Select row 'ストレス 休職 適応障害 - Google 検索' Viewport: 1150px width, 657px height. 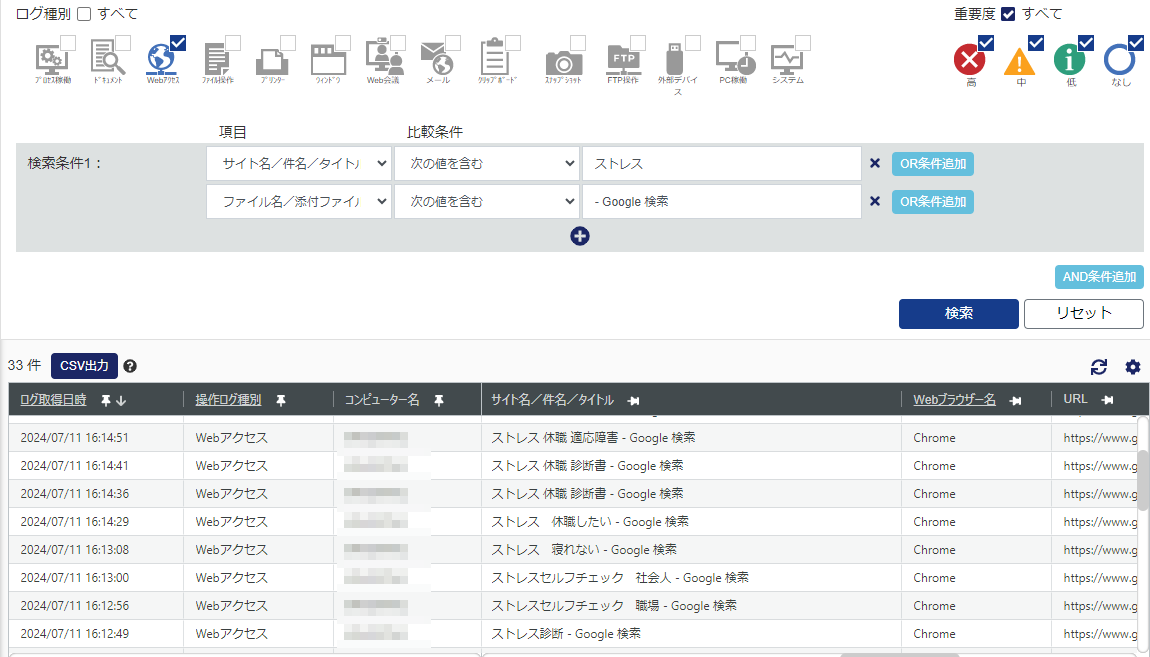(x=573, y=438)
